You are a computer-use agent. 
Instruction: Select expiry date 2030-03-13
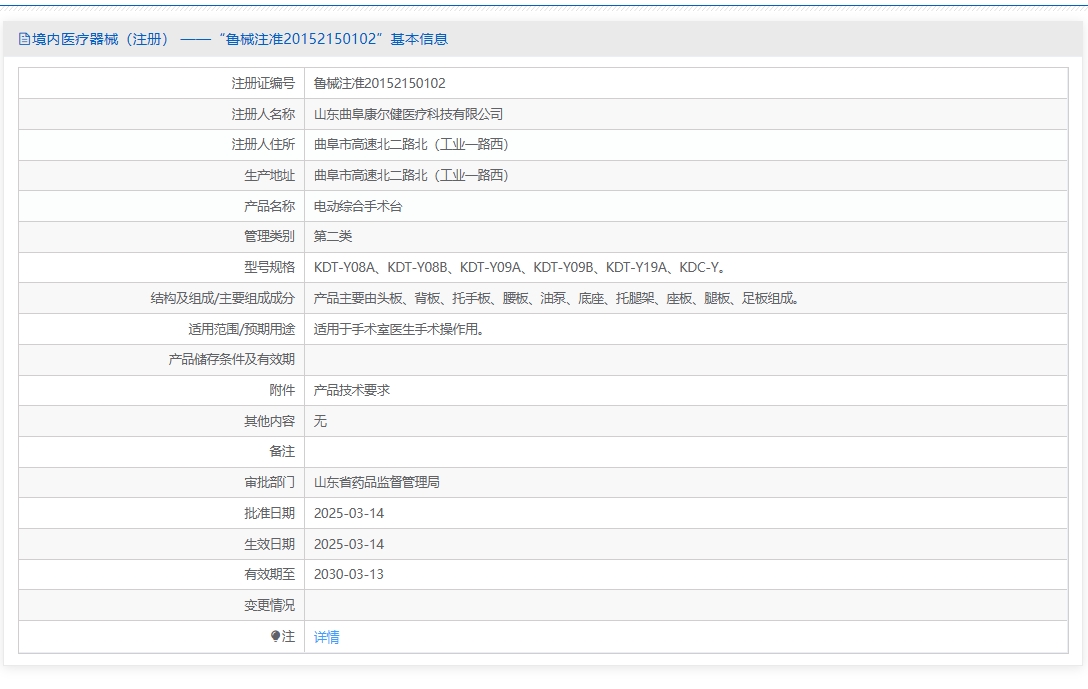pyautogui.click(x=348, y=575)
